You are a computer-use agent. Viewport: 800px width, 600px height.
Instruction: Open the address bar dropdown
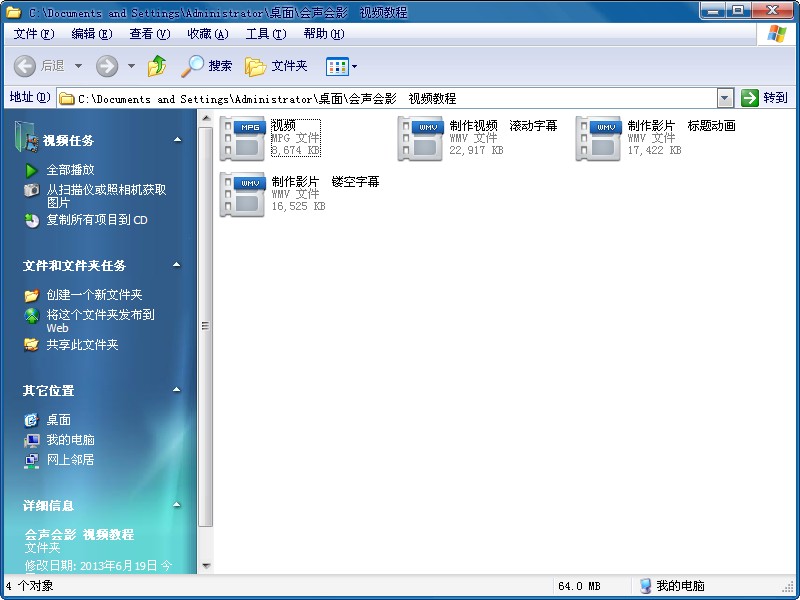coord(726,98)
